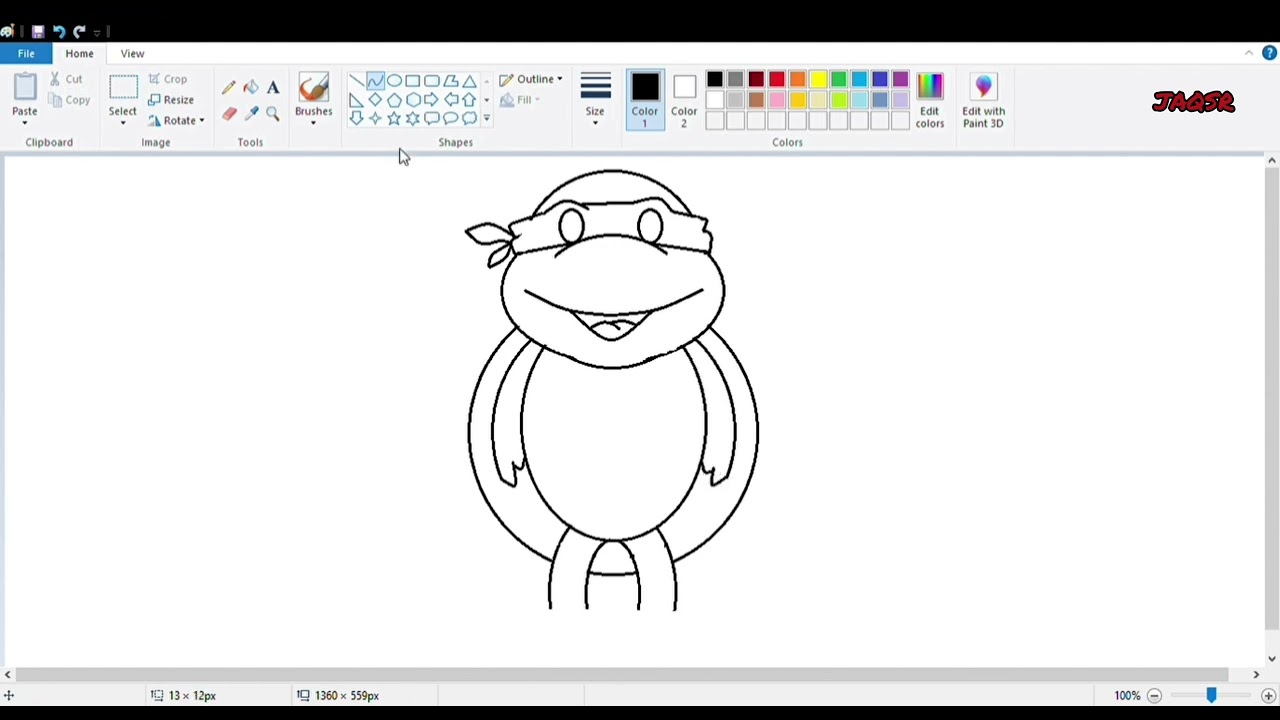Expand the Brushes dropdown arrow

(x=313, y=122)
